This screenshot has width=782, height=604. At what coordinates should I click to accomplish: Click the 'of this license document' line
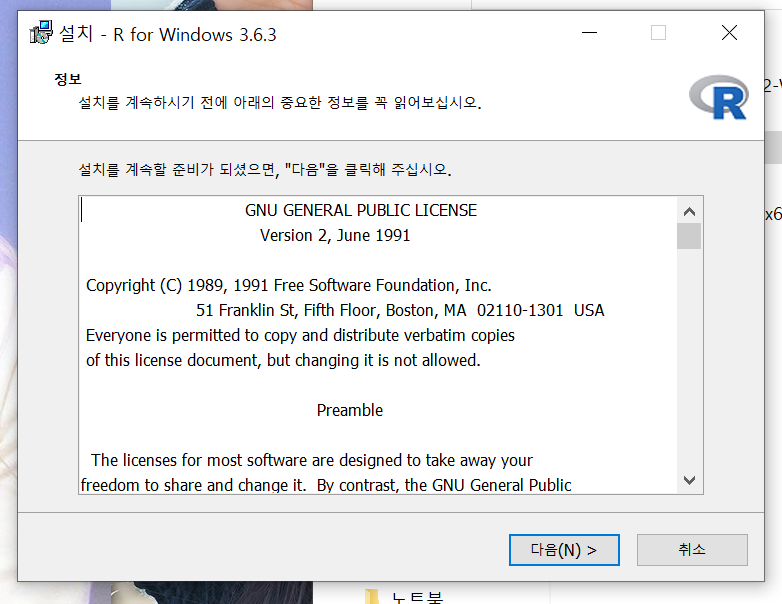[x=283, y=360]
